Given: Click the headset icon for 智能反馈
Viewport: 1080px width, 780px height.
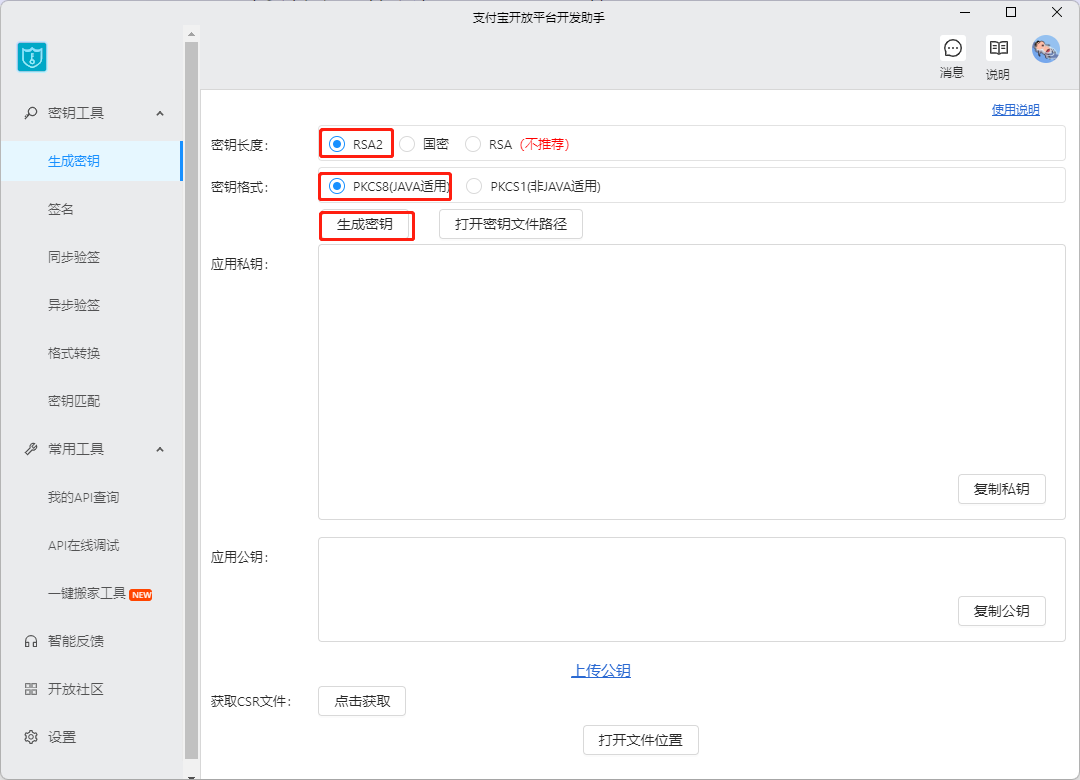Looking at the screenshot, I should pos(31,642).
